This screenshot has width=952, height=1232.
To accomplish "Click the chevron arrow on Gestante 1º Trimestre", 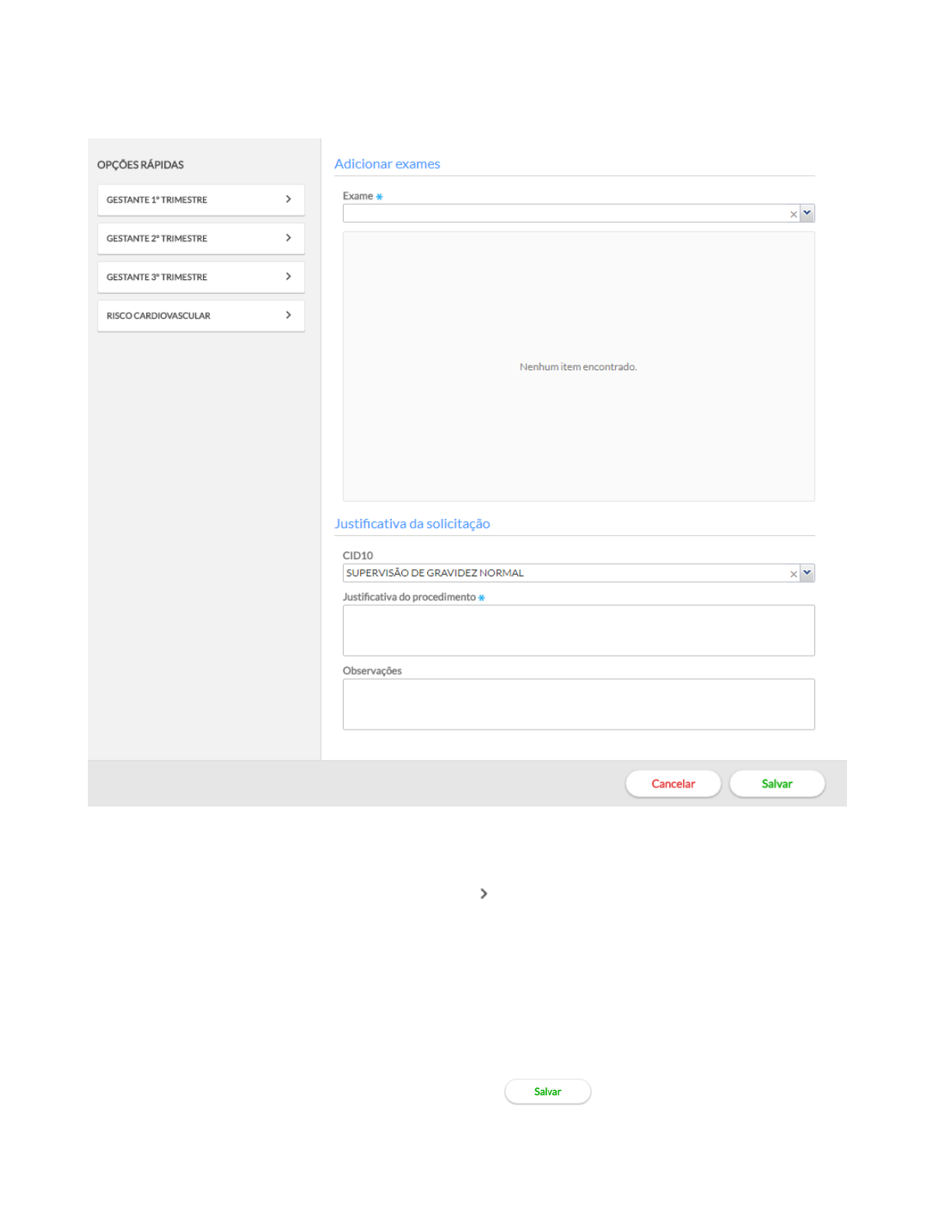I will pos(289,200).
